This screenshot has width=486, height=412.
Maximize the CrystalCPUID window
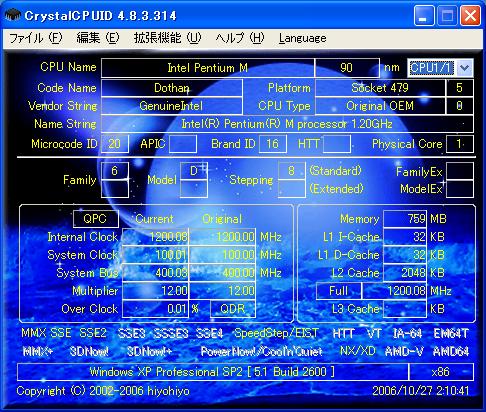point(447,15)
